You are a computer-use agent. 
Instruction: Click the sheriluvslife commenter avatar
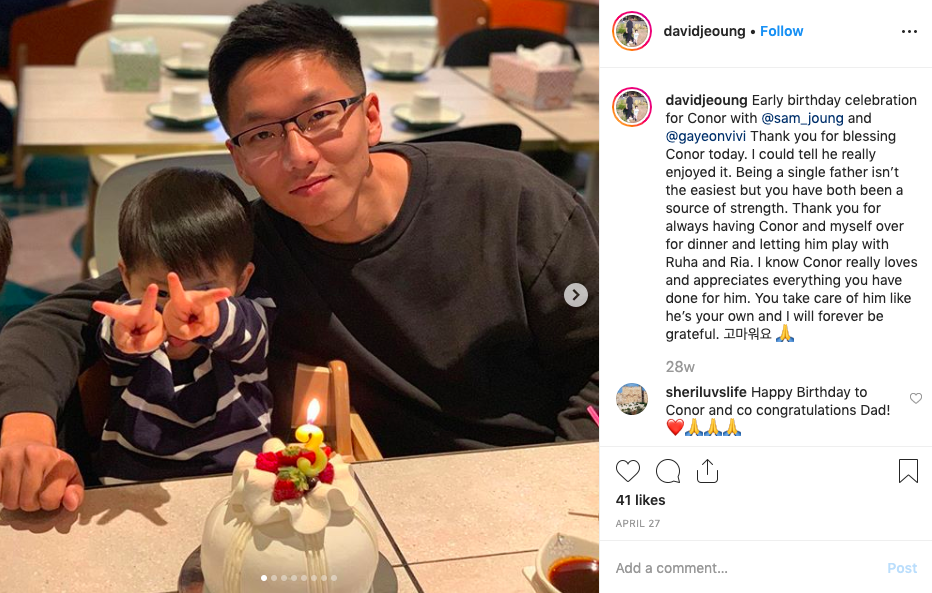click(x=632, y=399)
